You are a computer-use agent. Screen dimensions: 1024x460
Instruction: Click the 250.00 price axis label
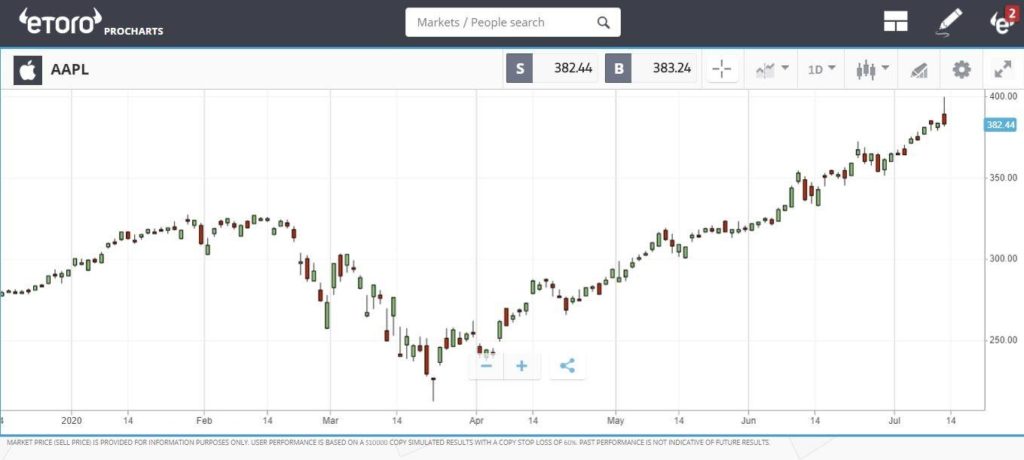tap(1002, 340)
